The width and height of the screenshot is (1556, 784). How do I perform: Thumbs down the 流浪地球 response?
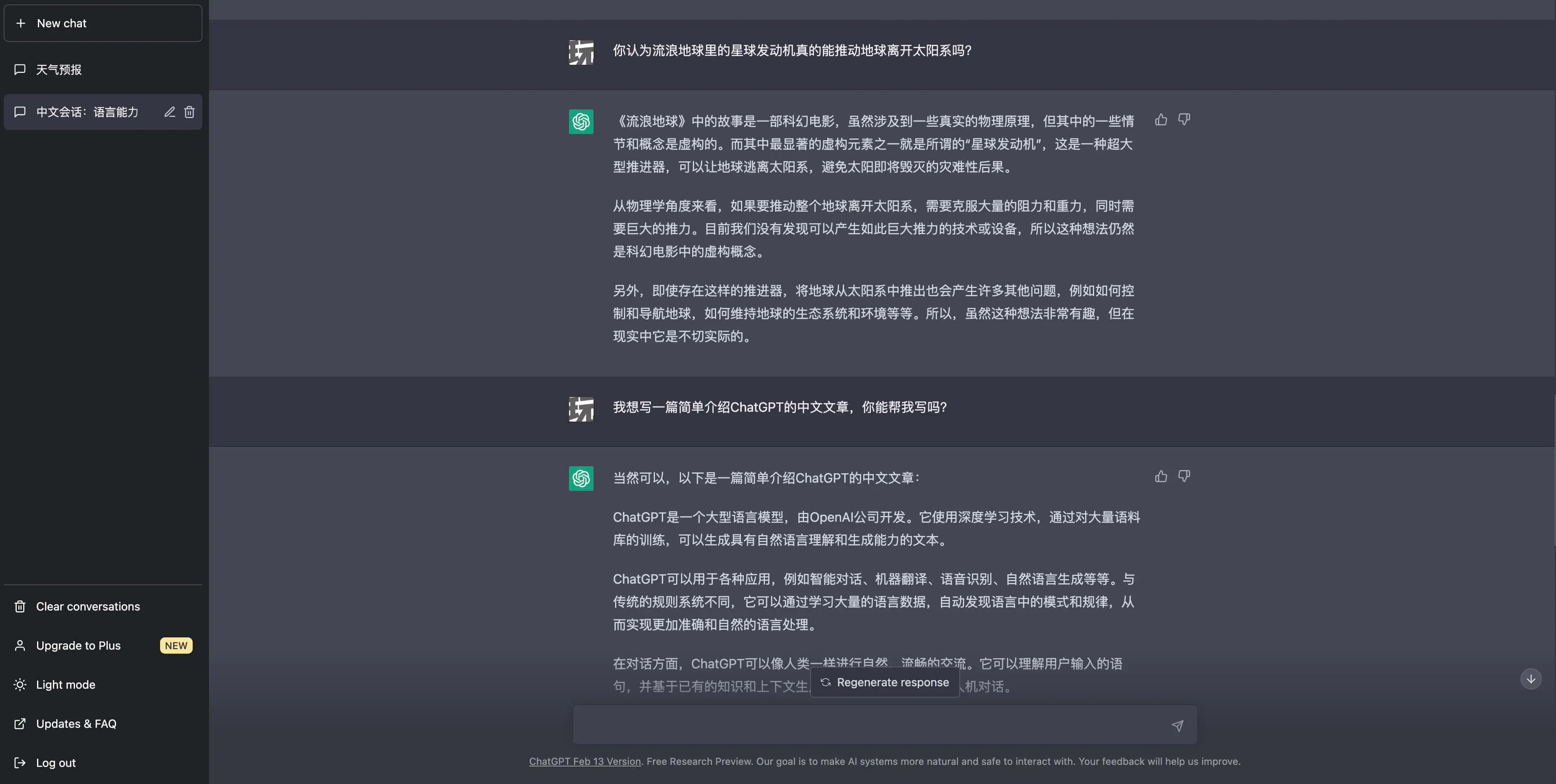(x=1184, y=120)
